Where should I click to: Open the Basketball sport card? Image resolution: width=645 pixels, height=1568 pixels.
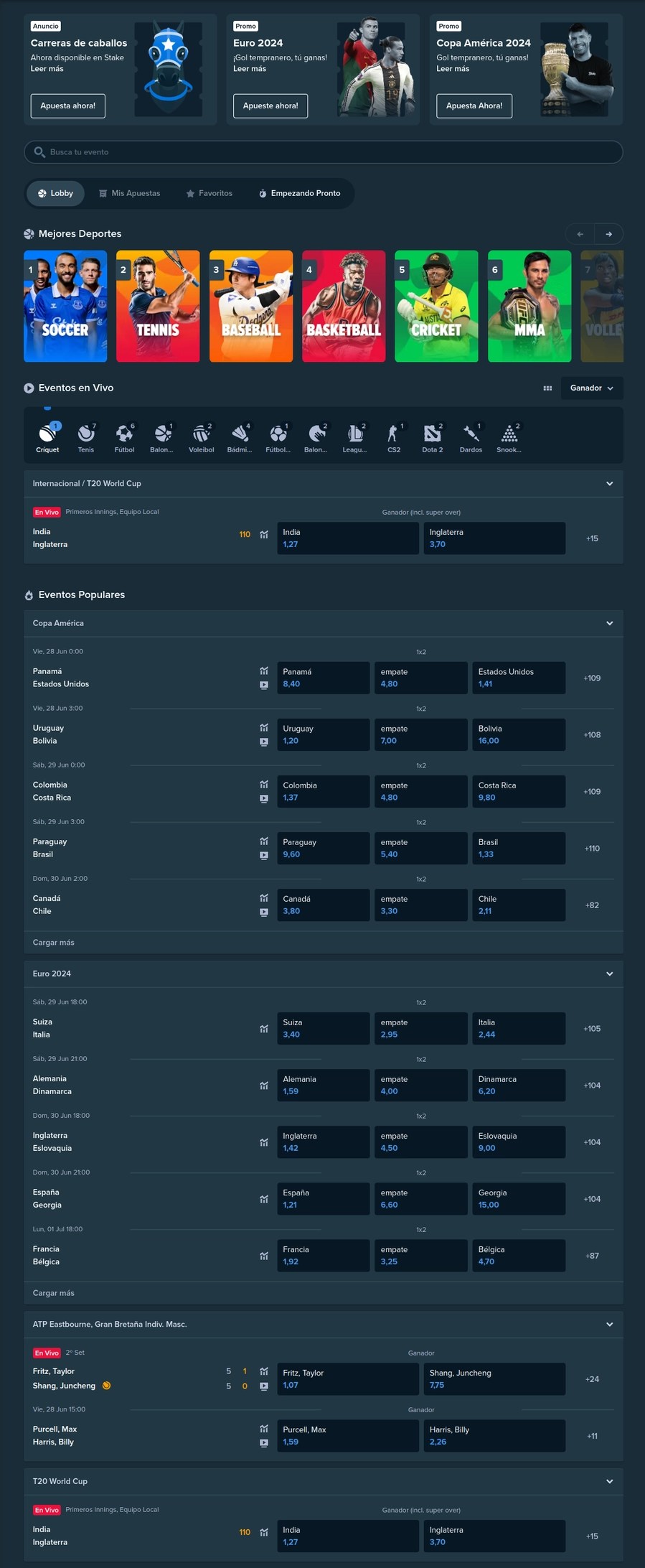[x=344, y=307]
